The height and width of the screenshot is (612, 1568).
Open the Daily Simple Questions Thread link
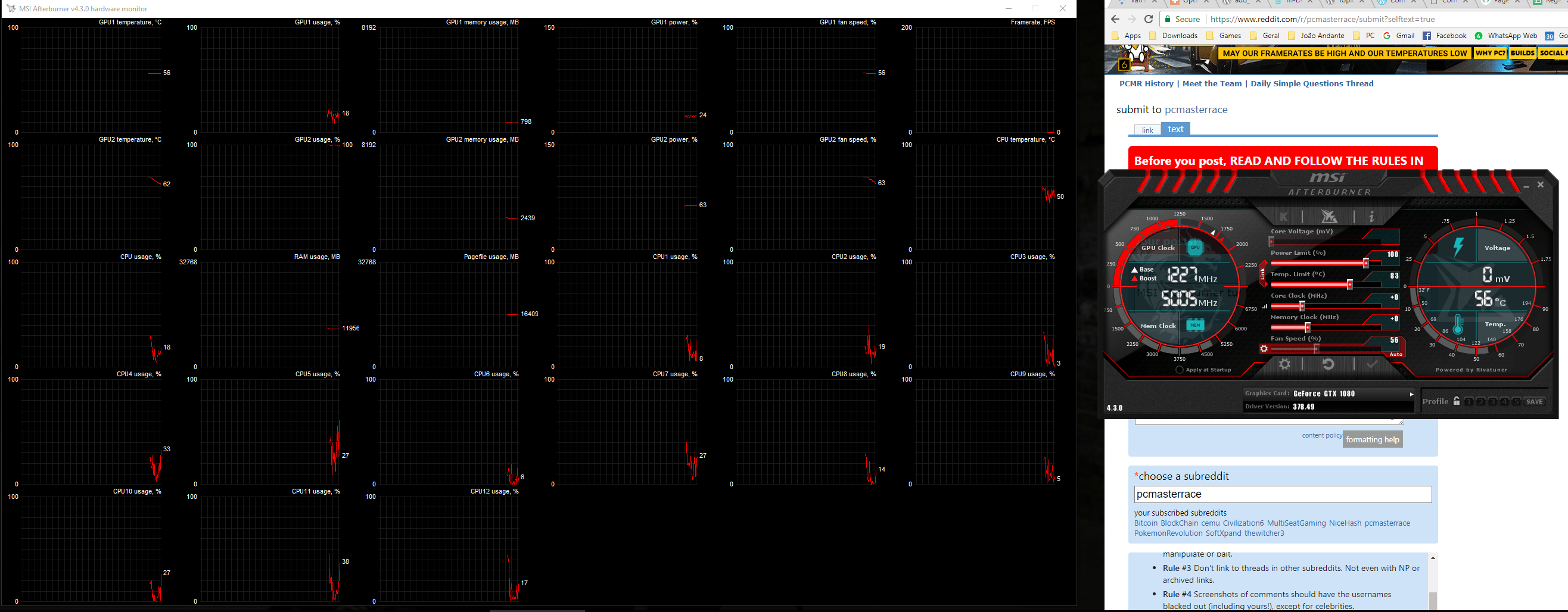[1312, 83]
